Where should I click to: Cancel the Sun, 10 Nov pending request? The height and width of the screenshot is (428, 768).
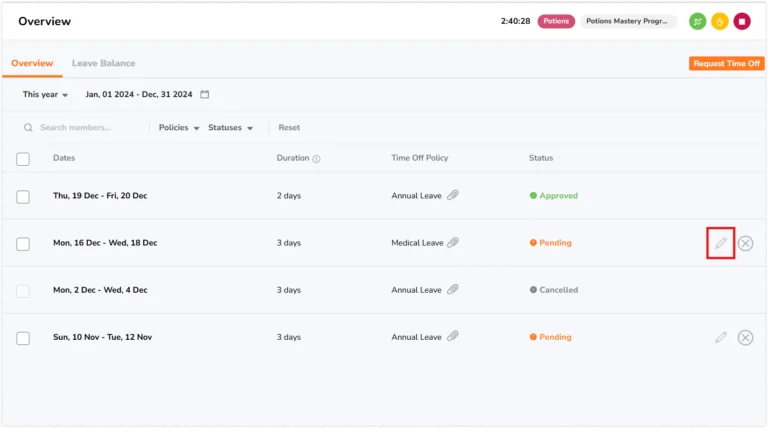point(745,337)
